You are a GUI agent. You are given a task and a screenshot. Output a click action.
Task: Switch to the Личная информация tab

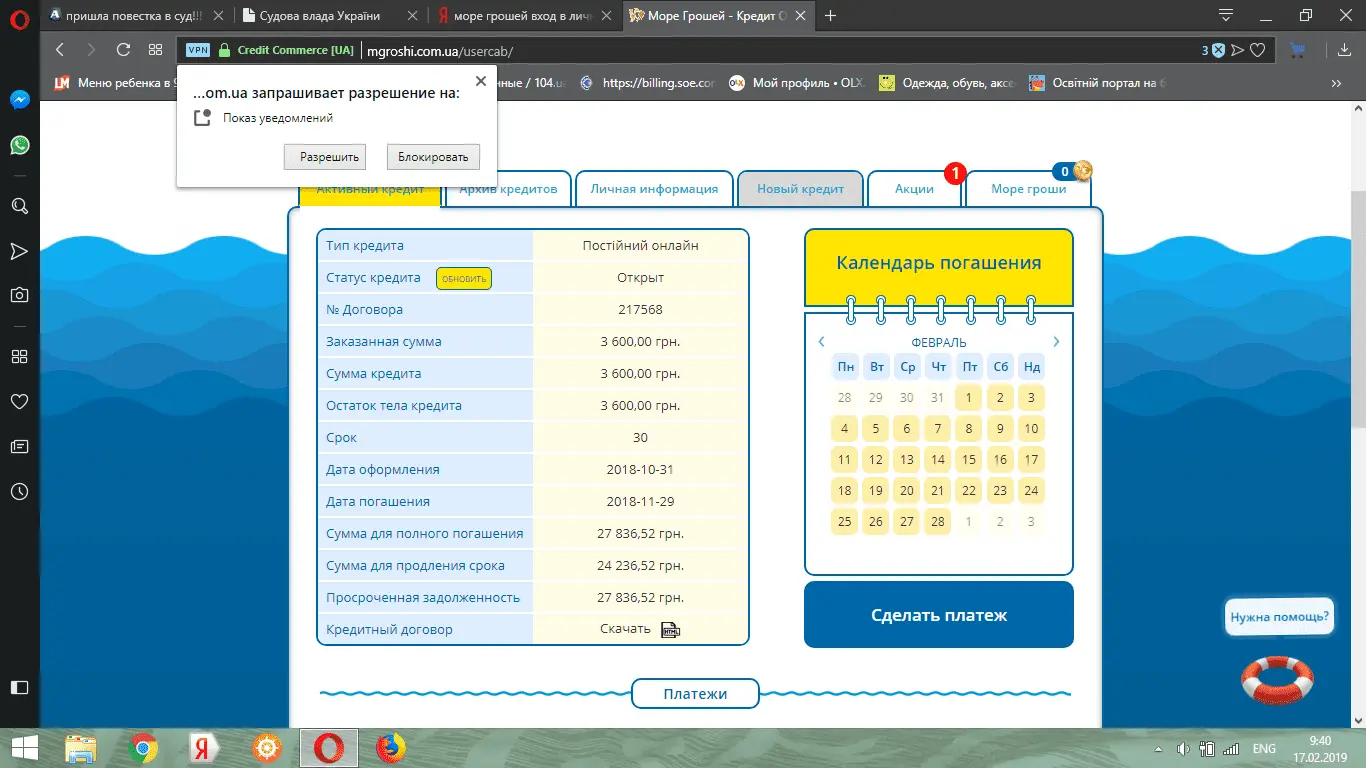[x=654, y=189]
